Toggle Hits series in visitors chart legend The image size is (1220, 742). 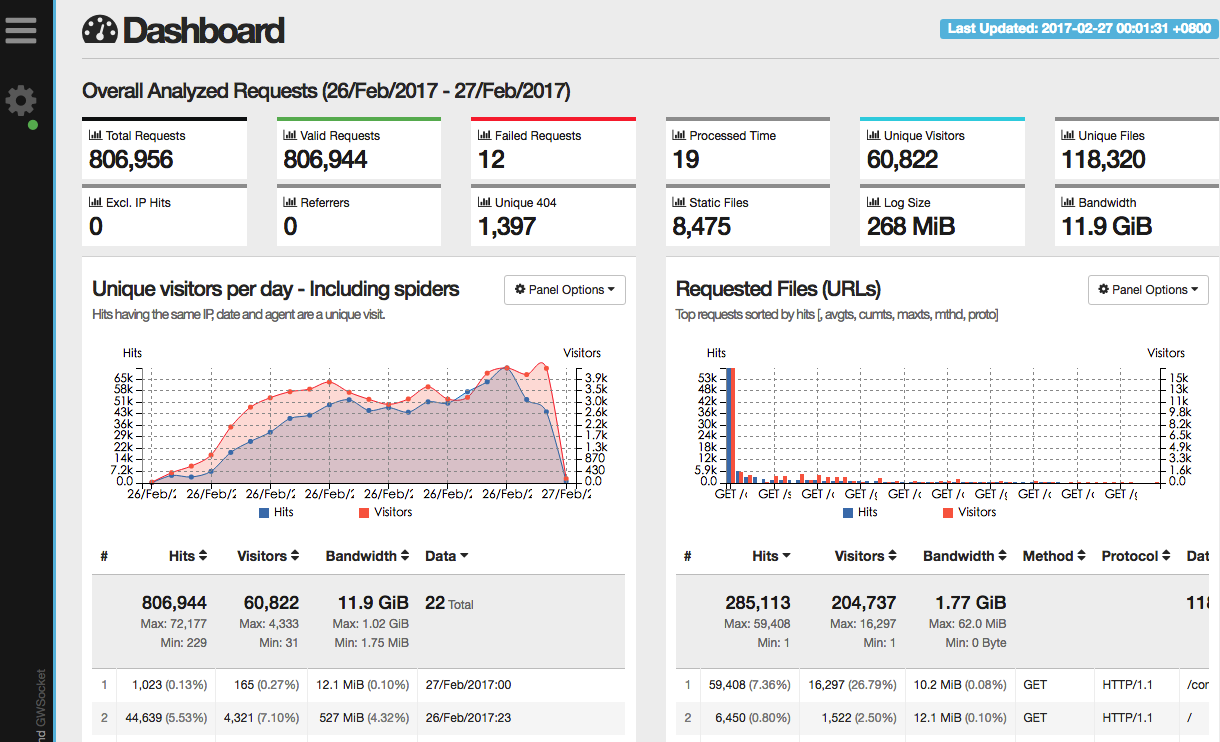[276, 512]
